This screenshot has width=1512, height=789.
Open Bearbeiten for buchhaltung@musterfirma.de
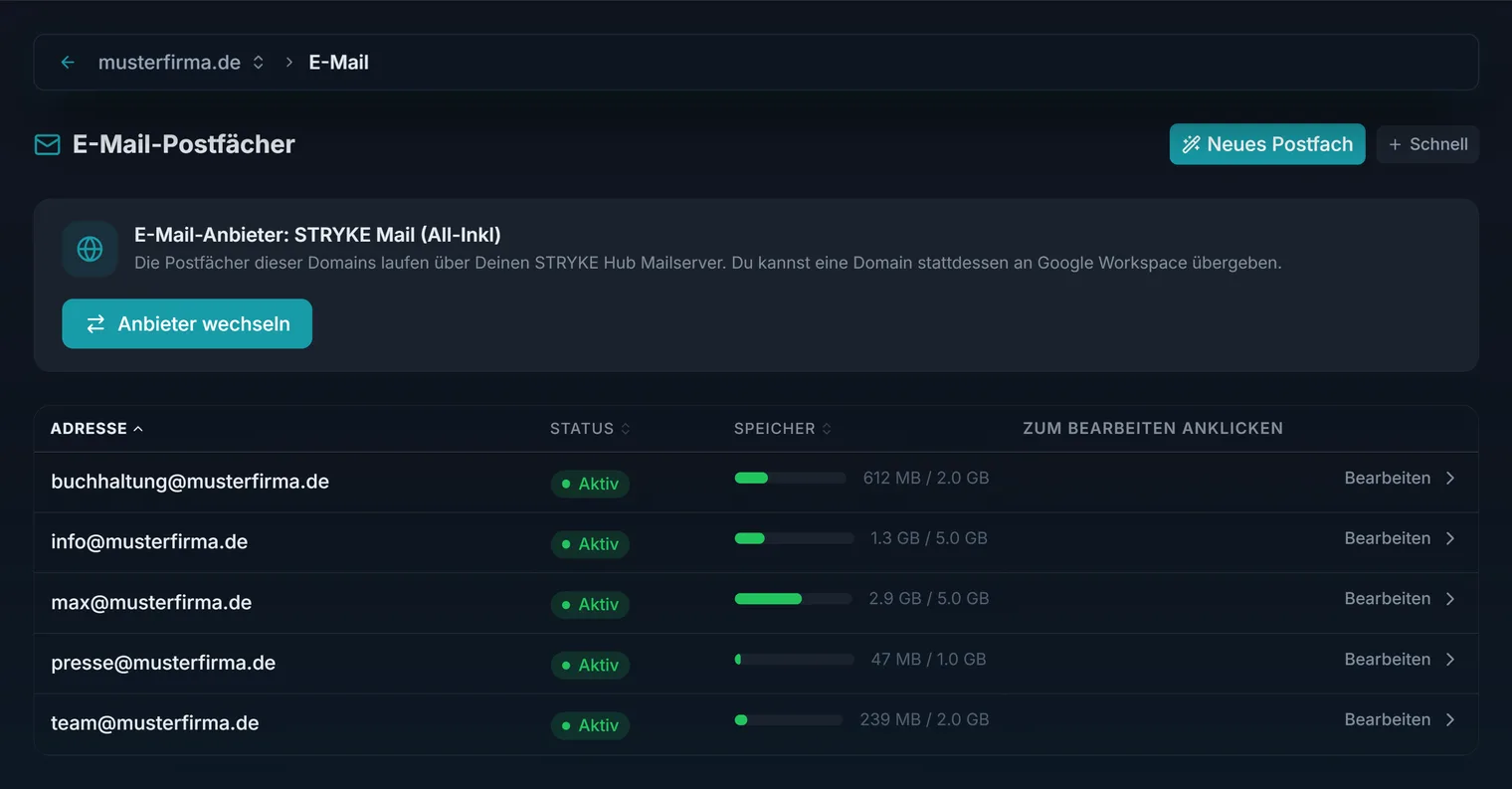click(x=1400, y=479)
